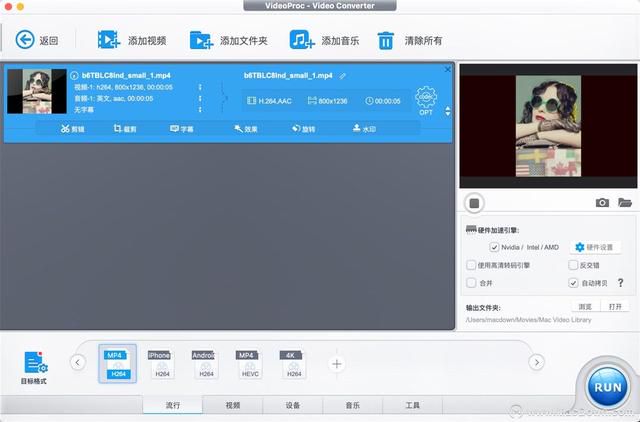Screen dimensions: 640x422
Task: Open the 裁剪 crop tool
Action: tap(125, 129)
